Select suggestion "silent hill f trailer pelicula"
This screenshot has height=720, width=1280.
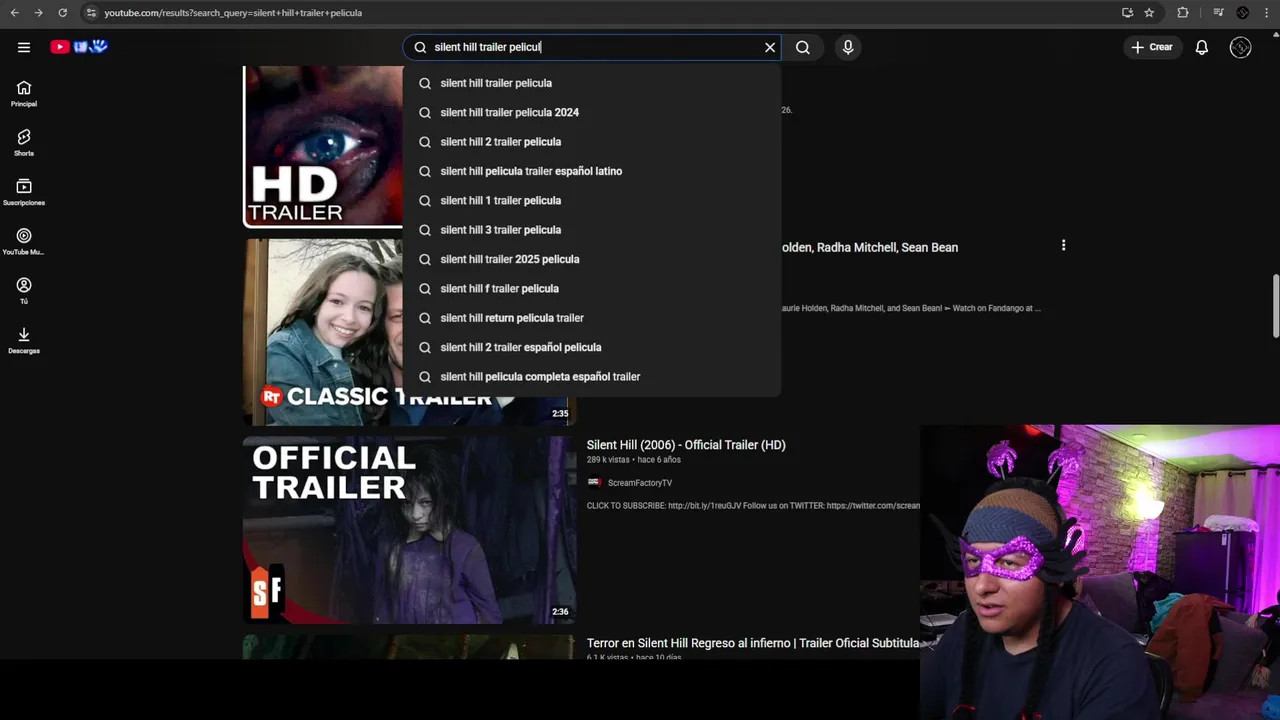[x=592, y=288]
